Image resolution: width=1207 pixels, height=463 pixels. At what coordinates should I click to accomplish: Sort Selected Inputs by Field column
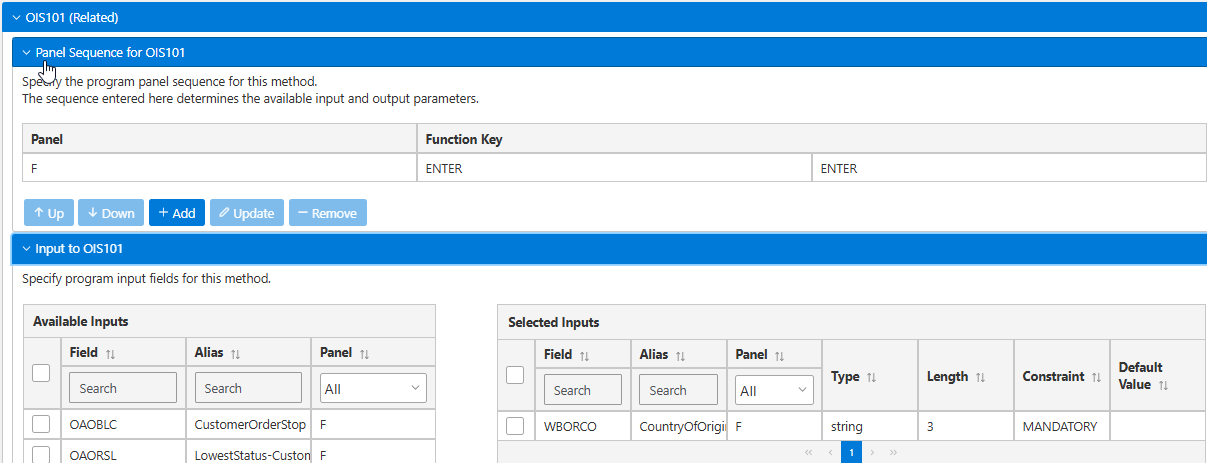[x=584, y=356]
